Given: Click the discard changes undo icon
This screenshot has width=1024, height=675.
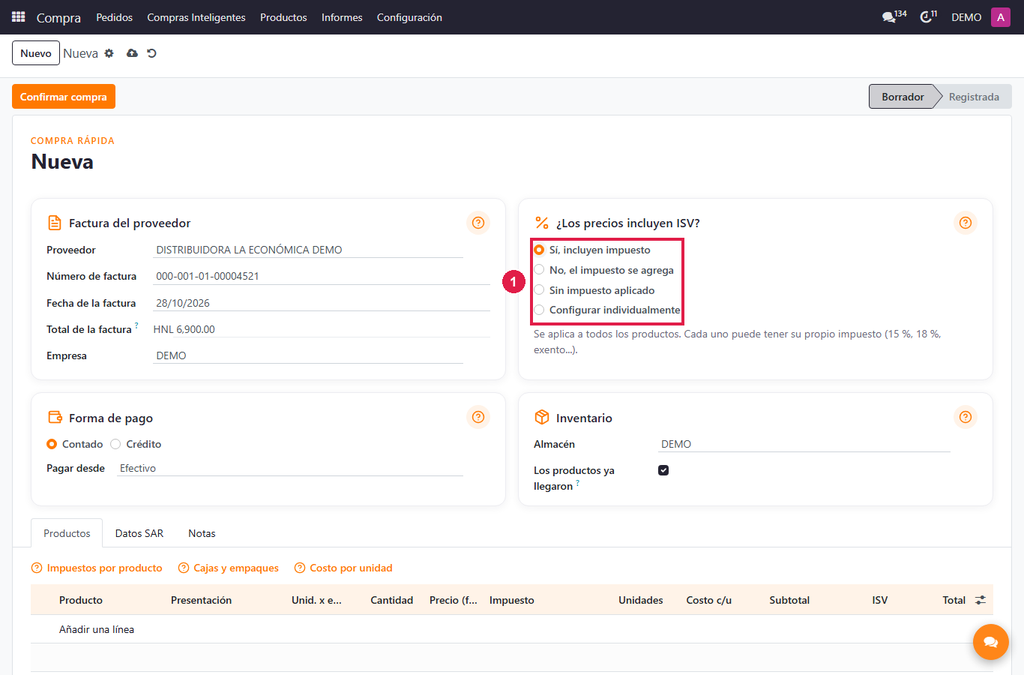Looking at the screenshot, I should (x=152, y=54).
